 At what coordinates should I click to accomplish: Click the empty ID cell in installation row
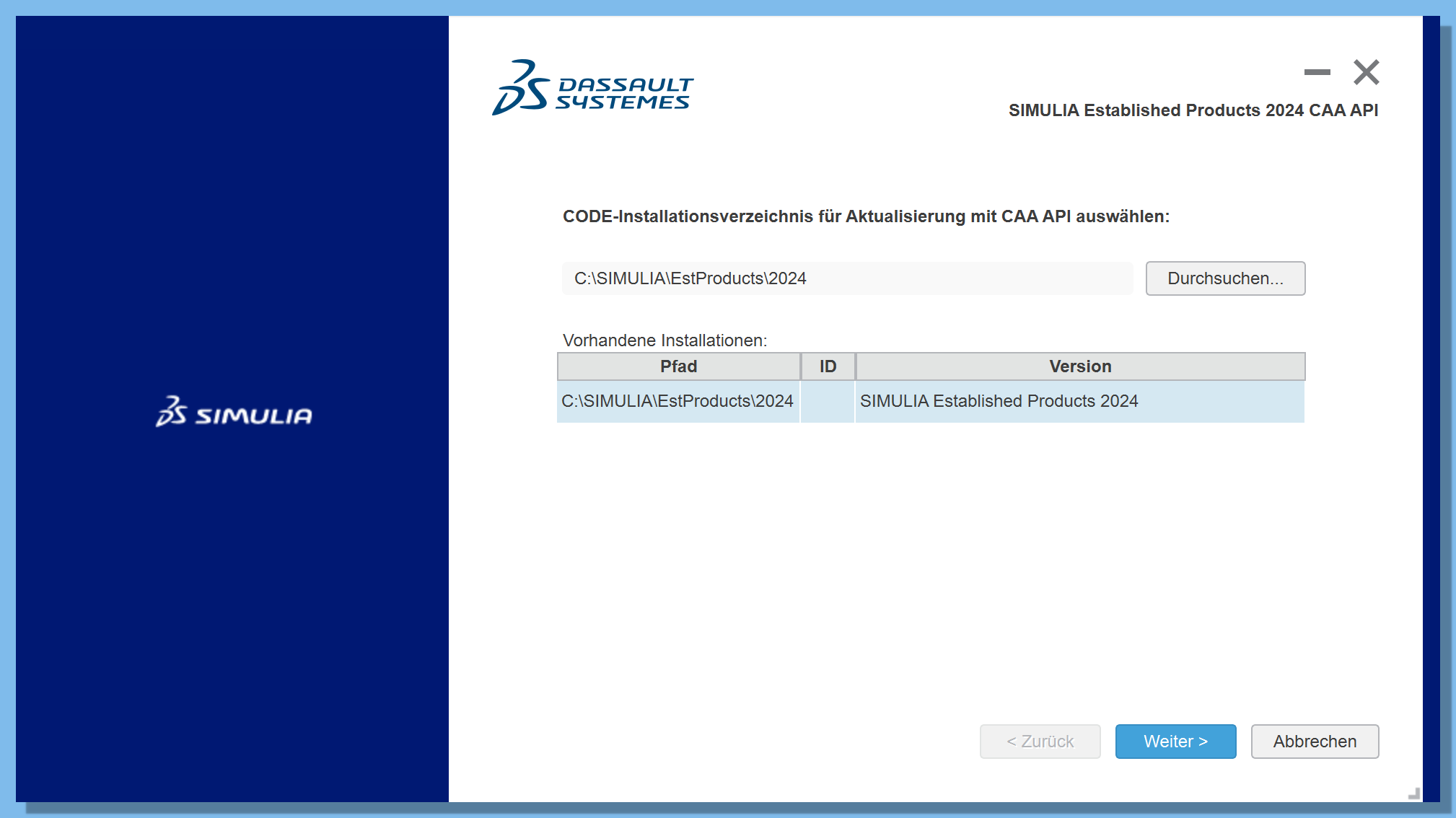click(x=828, y=401)
